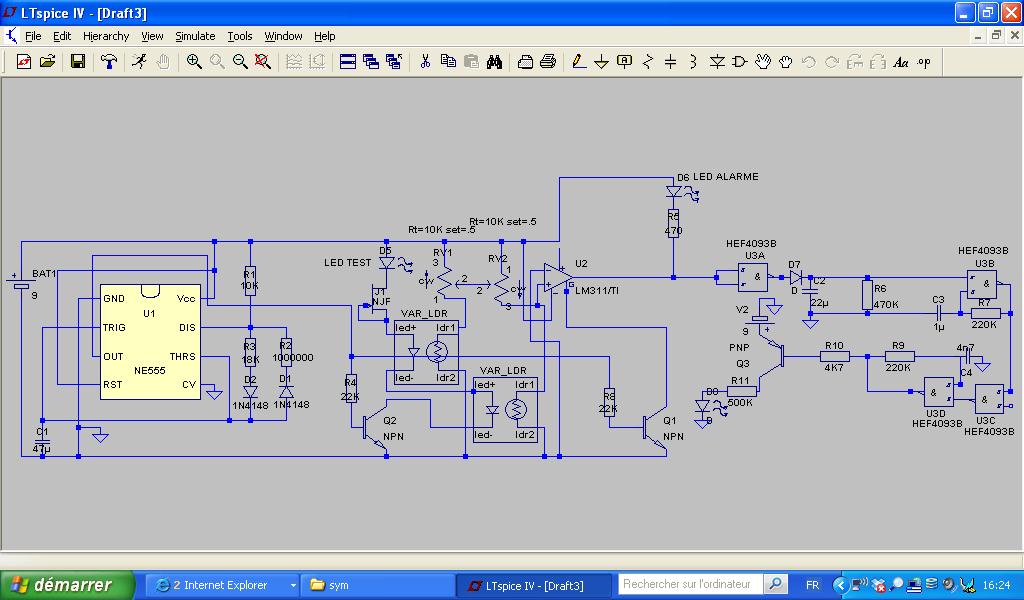Click the 500K value of R11

[x=740, y=402]
